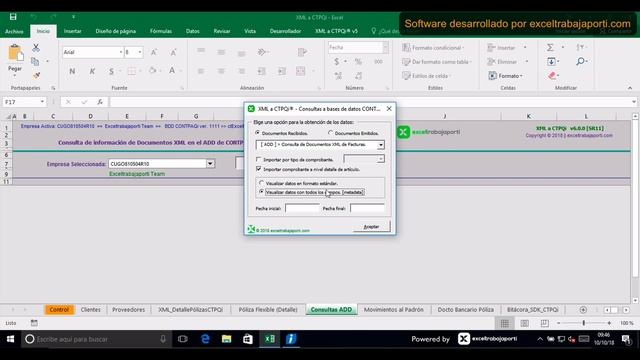Click the Find and Select magnifier icon
640x360 pixels.
click(x=580, y=62)
